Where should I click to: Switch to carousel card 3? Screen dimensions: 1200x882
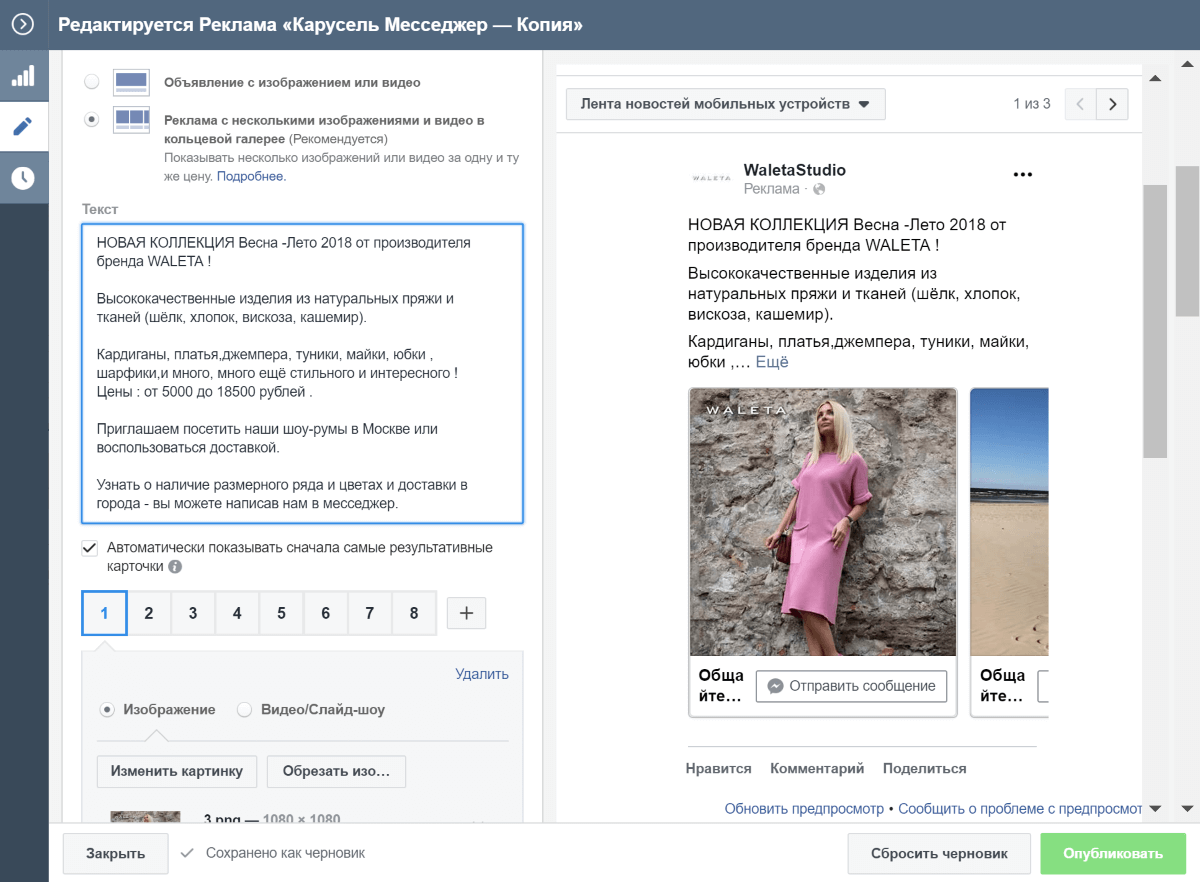click(x=192, y=613)
